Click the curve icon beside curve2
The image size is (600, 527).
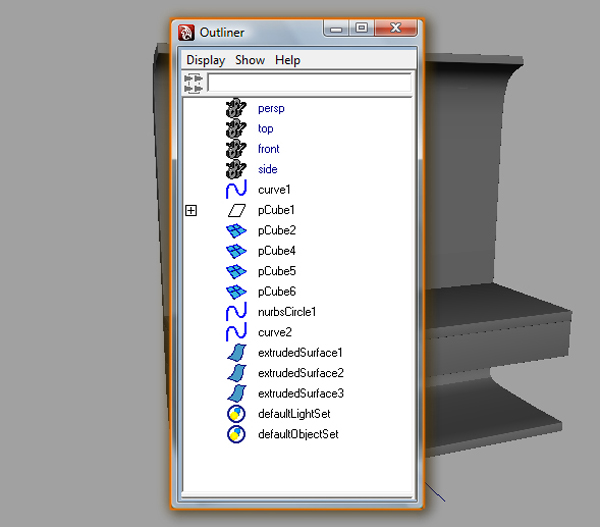(x=236, y=332)
